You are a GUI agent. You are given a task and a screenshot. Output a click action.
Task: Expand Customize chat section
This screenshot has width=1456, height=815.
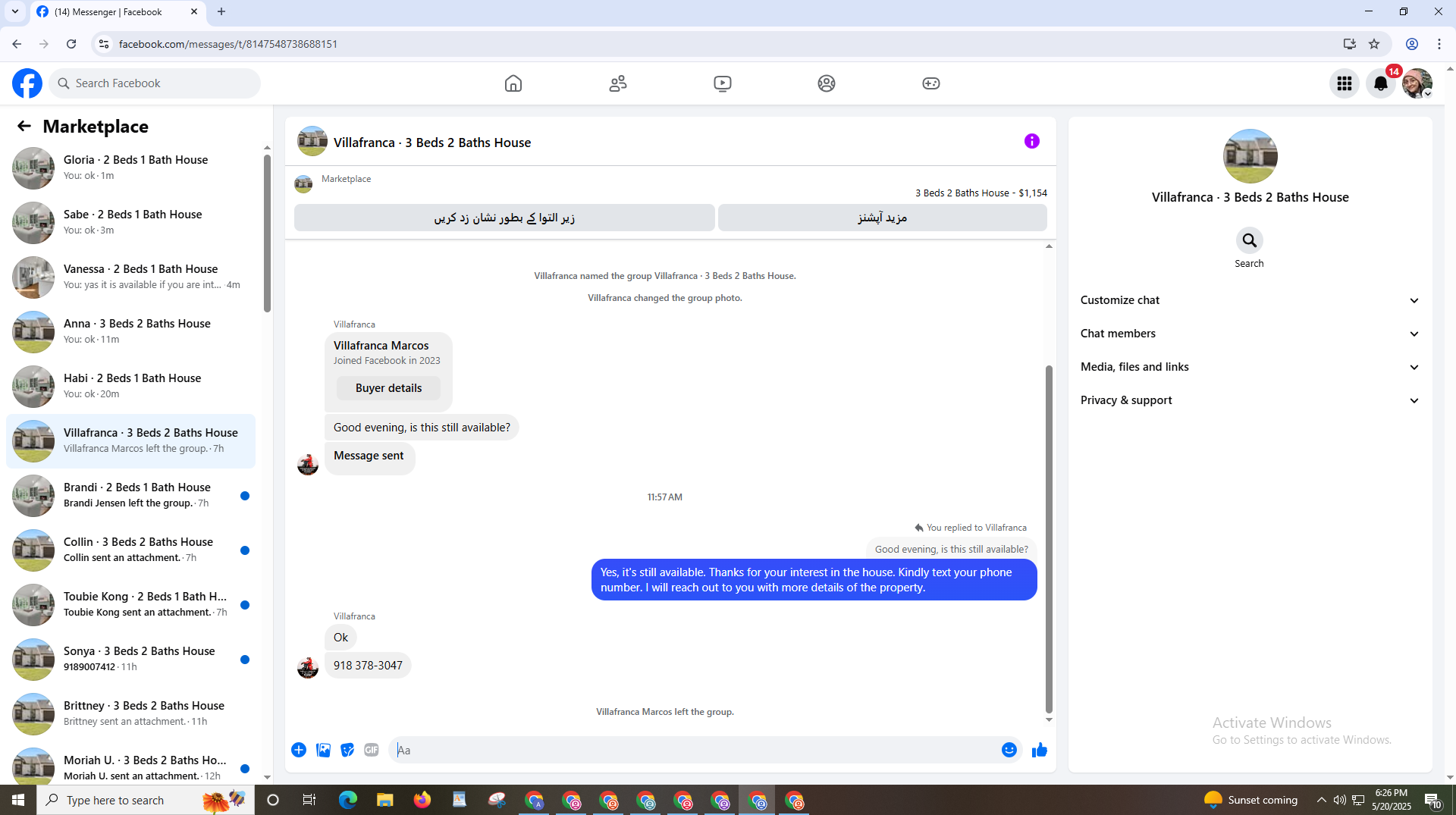1250,300
